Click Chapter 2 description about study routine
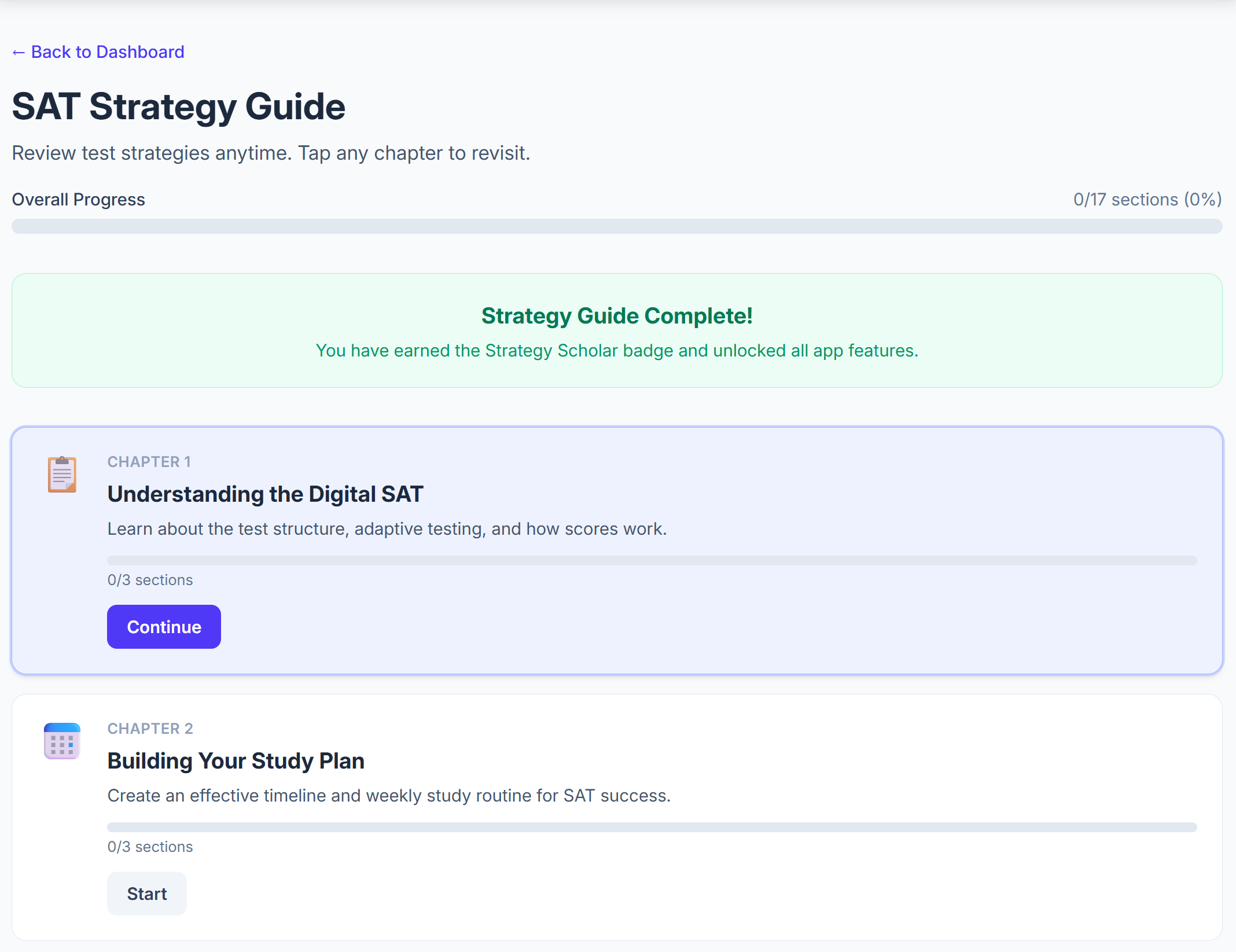 click(x=389, y=796)
